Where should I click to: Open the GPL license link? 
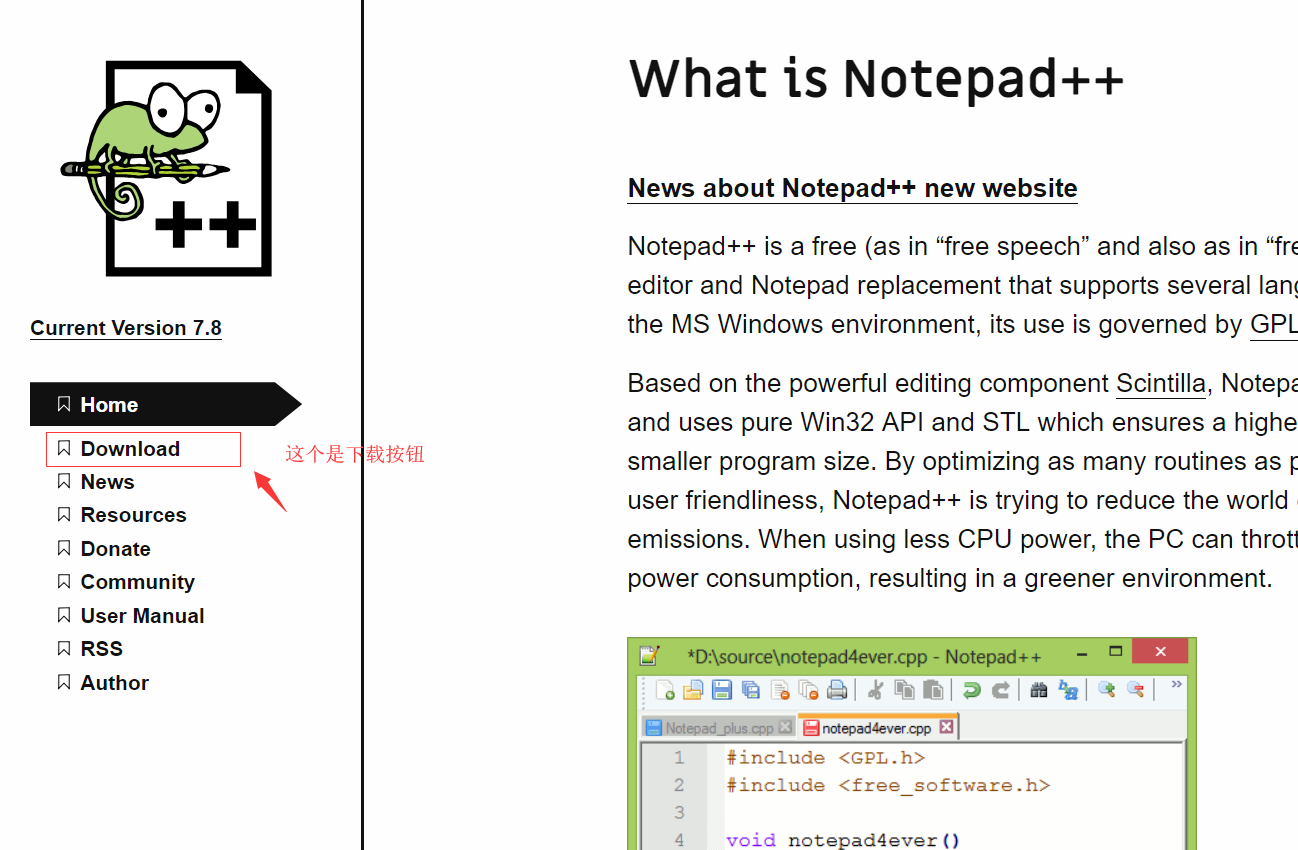coord(1273,323)
